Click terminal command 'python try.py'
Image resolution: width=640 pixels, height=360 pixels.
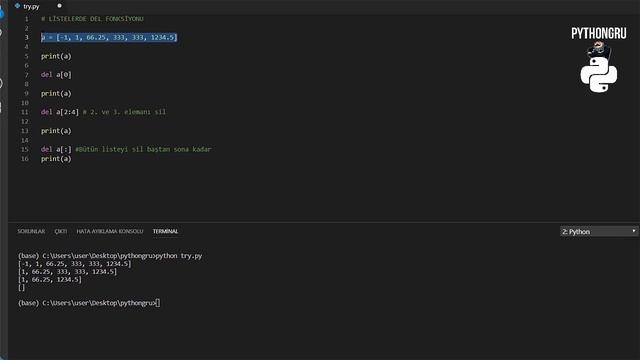pos(179,256)
